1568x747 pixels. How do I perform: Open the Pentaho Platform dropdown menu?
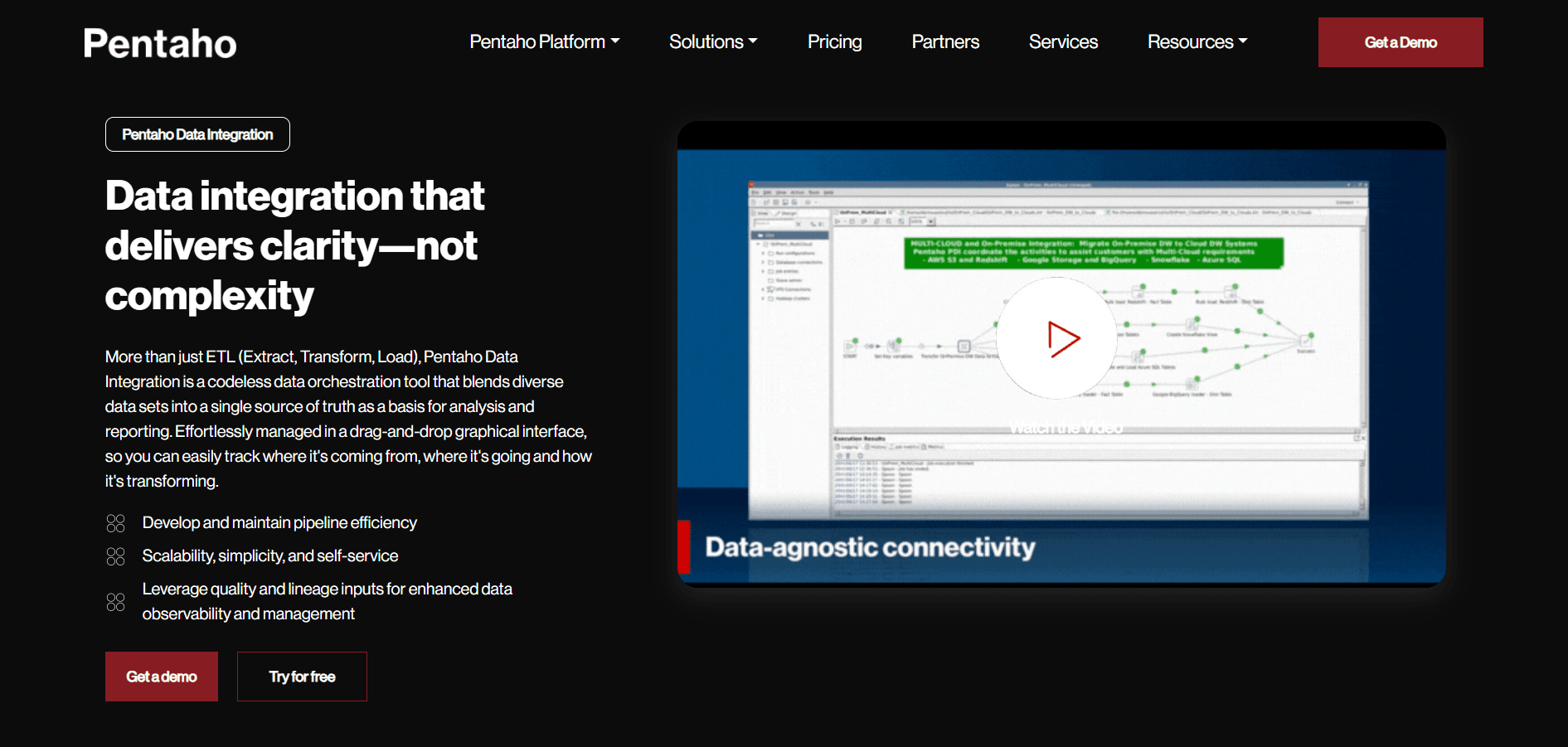(x=545, y=41)
